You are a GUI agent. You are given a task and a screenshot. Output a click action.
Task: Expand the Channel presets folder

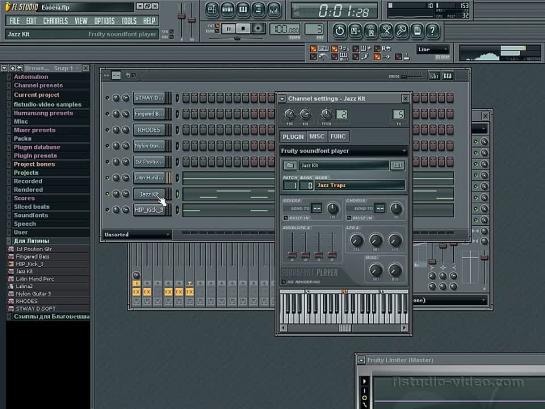pyautogui.click(x=38, y=85)
